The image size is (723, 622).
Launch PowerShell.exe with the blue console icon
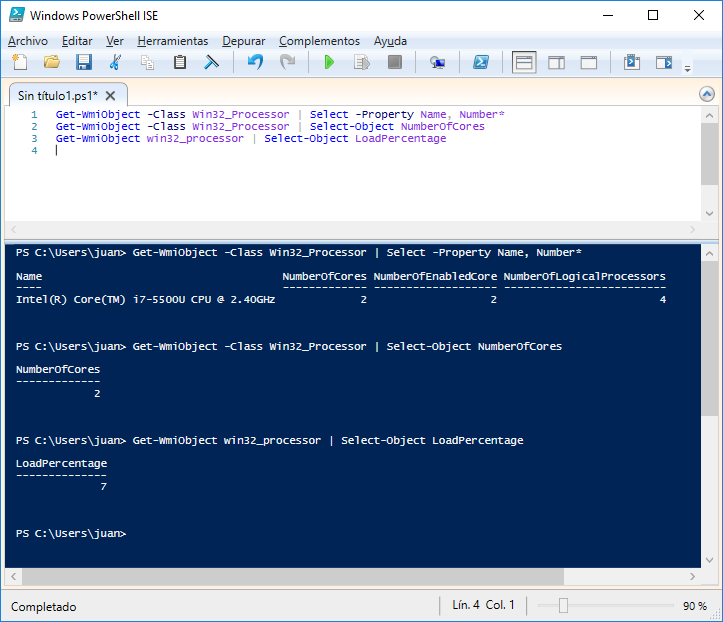point(480,62)
